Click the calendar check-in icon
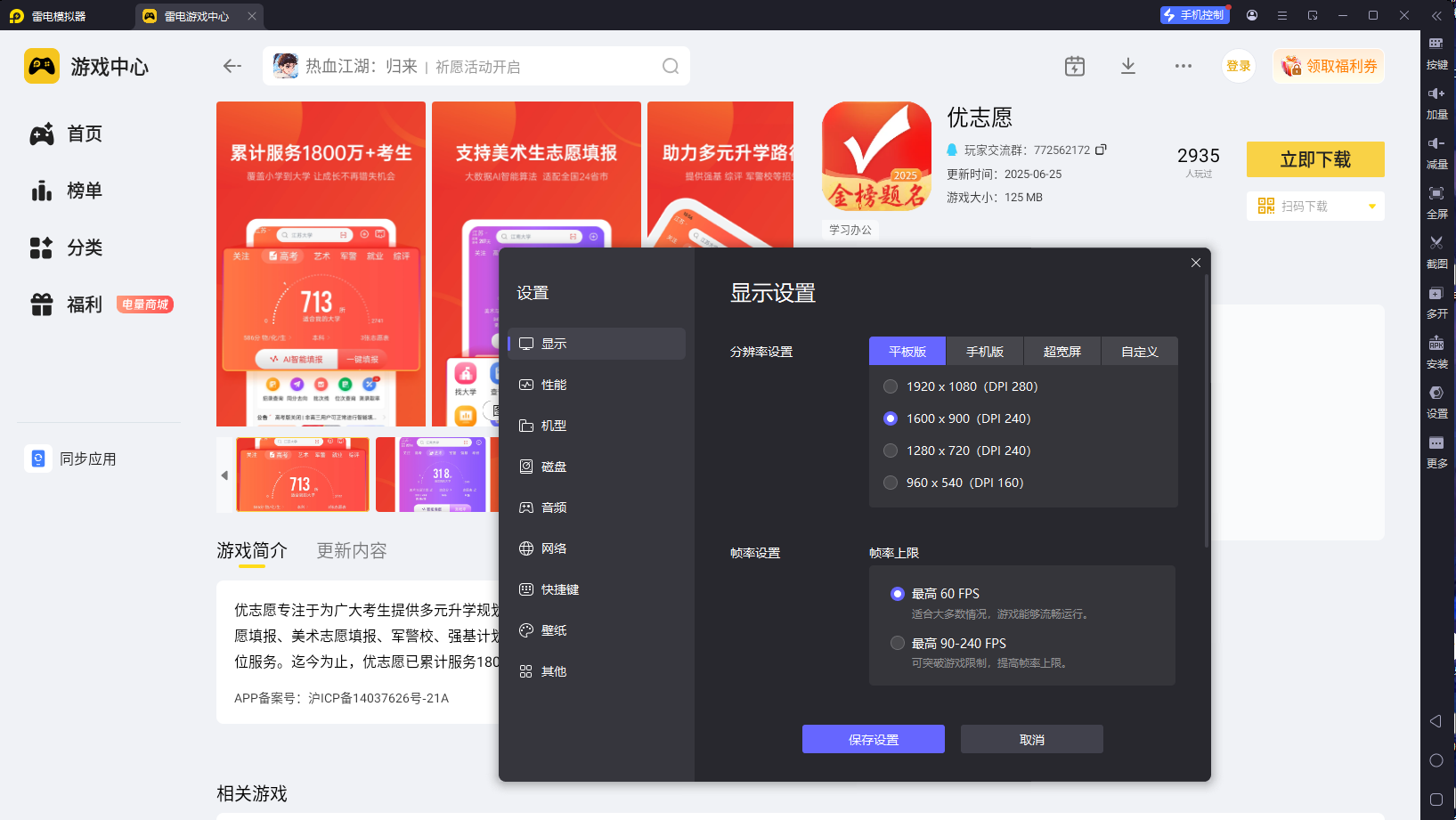This screenshot has width=1456, height=820. click(1075, 66)
